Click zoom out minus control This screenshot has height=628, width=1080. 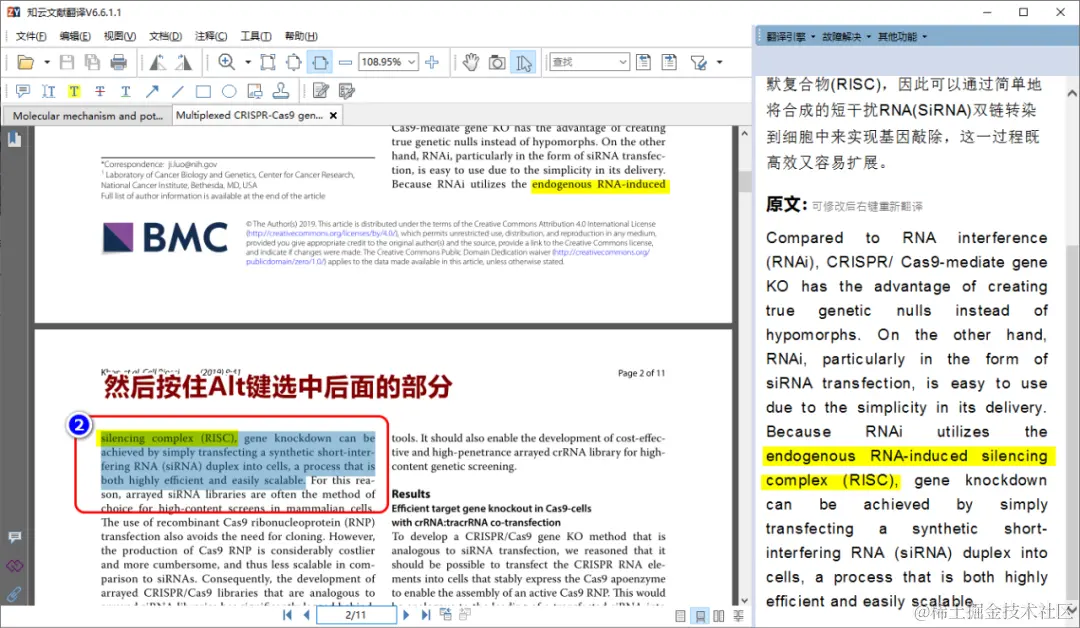tap(347, 62)
